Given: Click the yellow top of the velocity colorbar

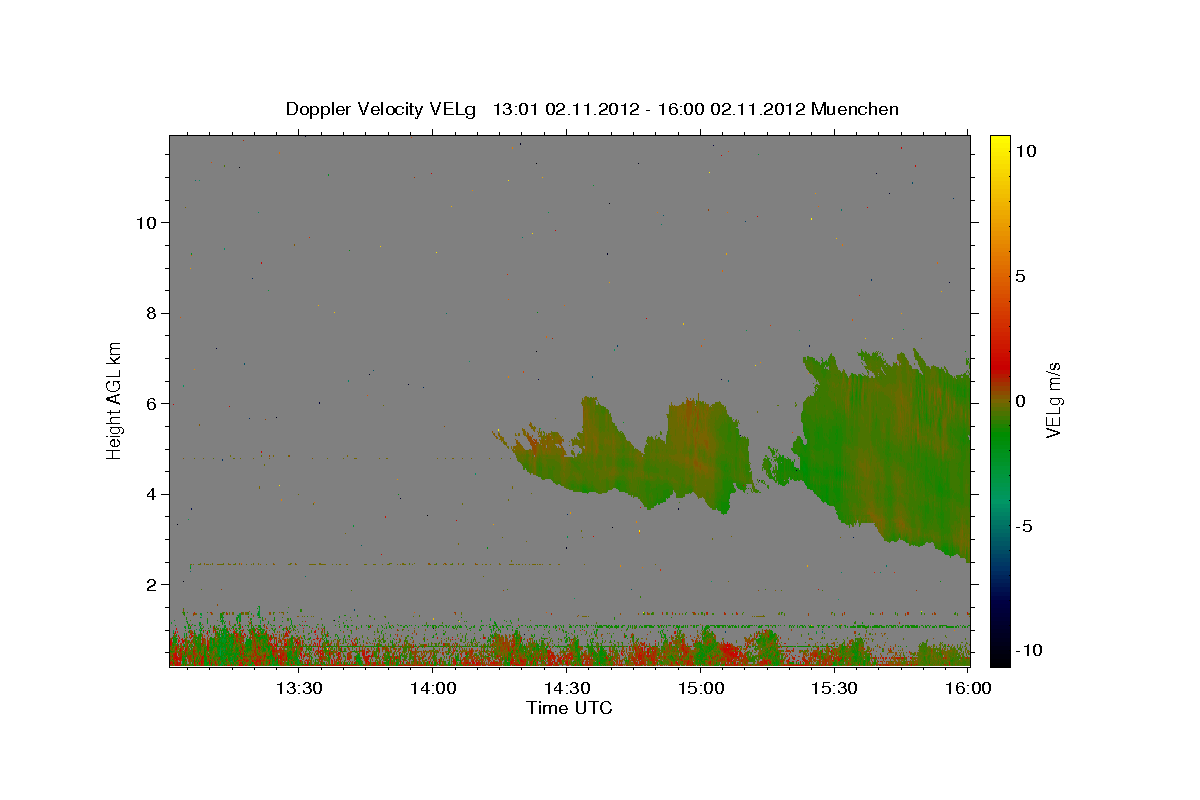Looking at the screenshot, I should [x=999, y=145].
